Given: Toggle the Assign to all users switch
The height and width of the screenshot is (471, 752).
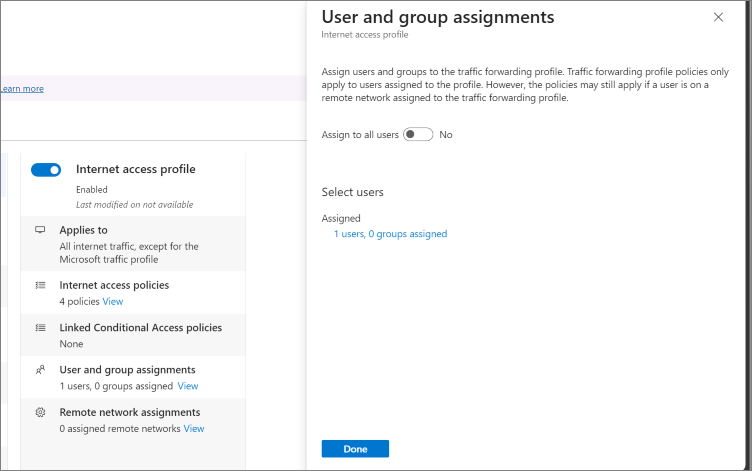Looking at the screenshot, I should 418,134.
